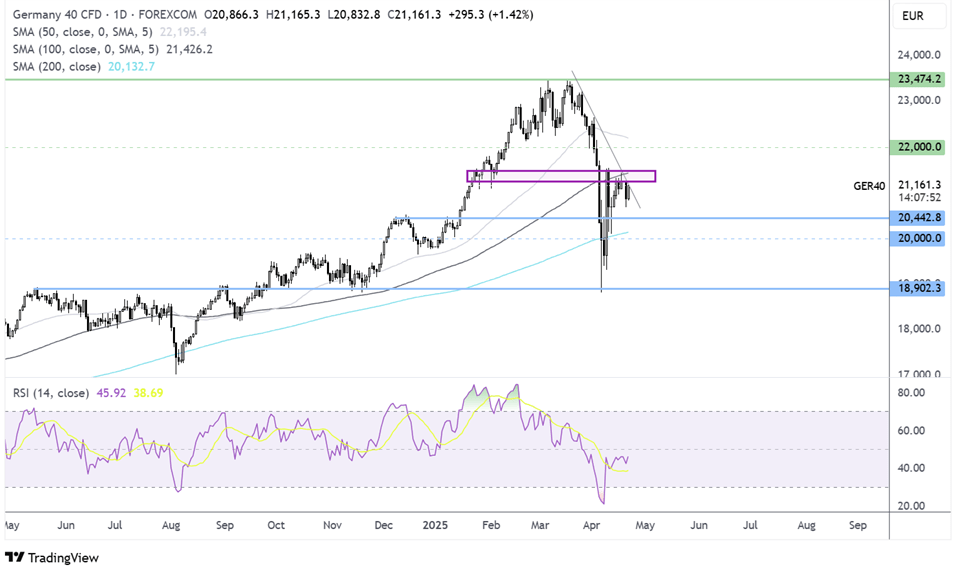The width and height of the screenshot is (963, 575).
Task: Click the Aug label under the 2024 price dip
Action: click(x=171, y=525)
